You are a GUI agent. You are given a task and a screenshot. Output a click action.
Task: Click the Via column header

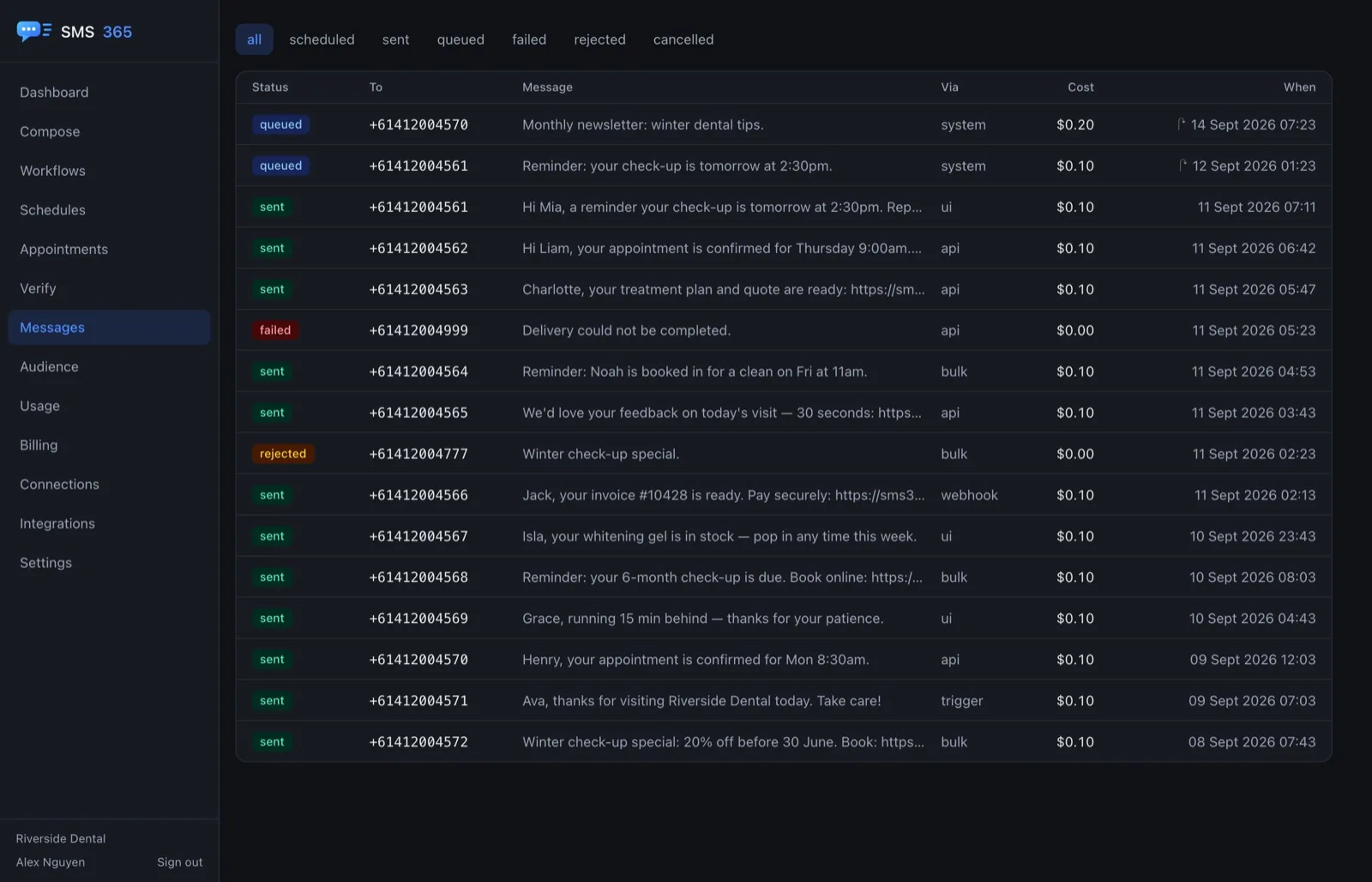pos(949,88)
